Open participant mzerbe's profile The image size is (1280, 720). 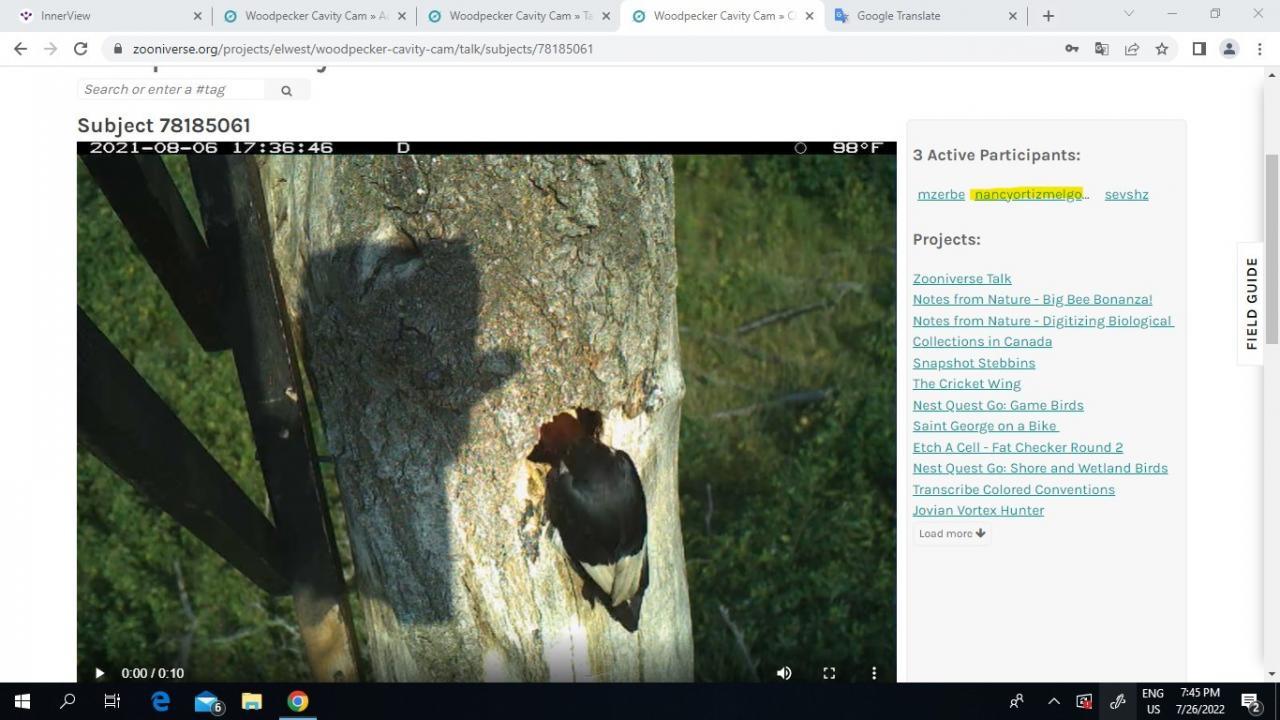click(x=941, y=194)
